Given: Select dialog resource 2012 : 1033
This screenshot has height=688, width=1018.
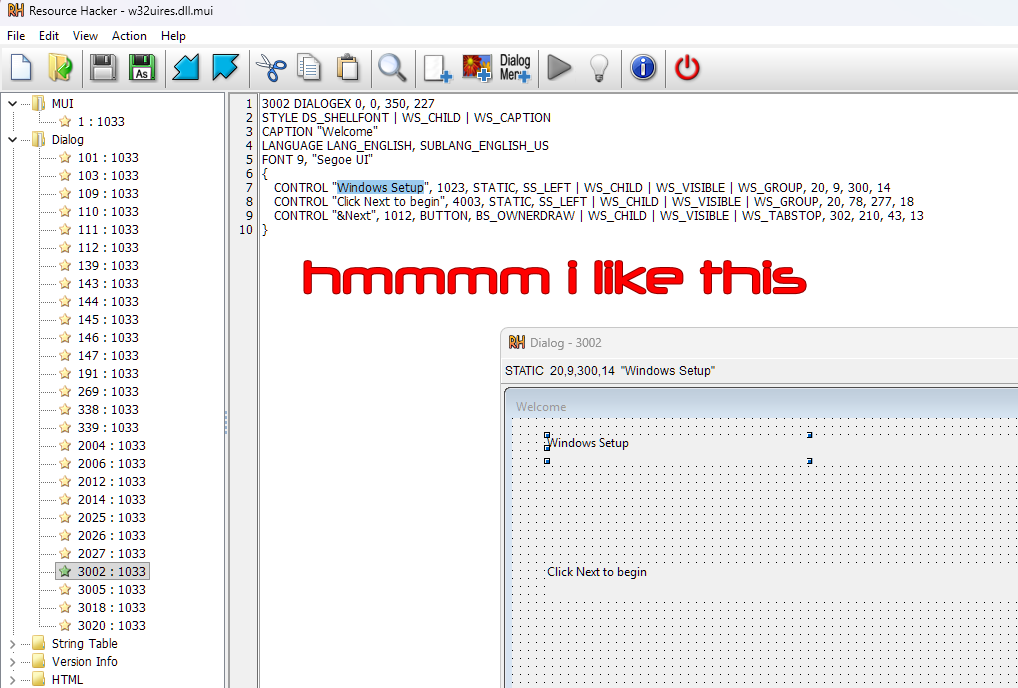Looking at the screenshot, I should coord(111,482).
